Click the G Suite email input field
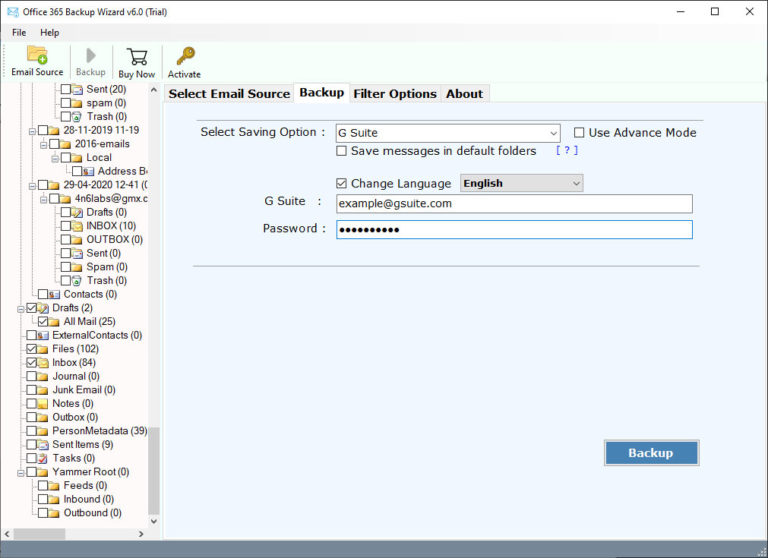Image resolution: width=768 pixels, height=558 pixels. click(514, 204)
